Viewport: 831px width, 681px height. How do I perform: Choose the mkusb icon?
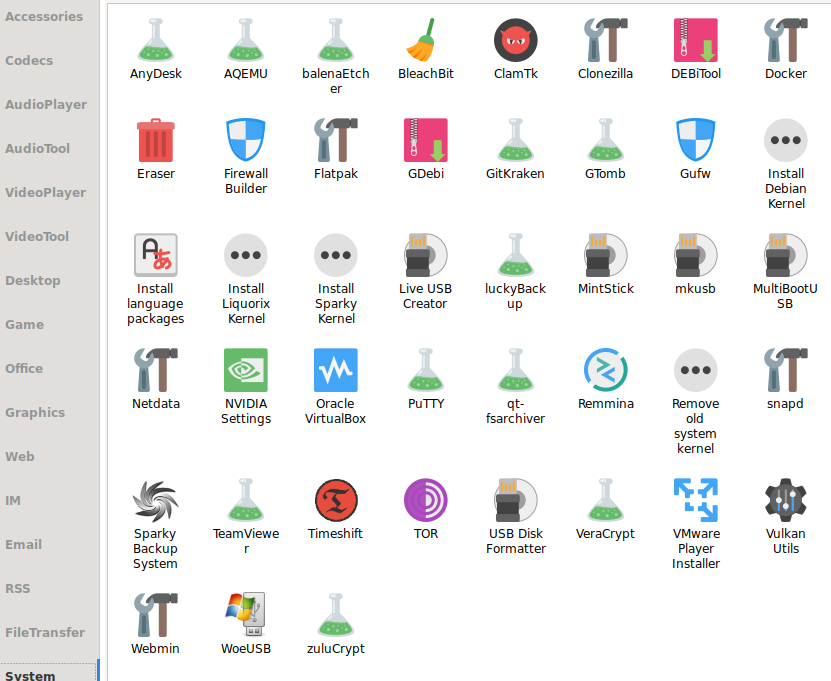coord(696,255)
